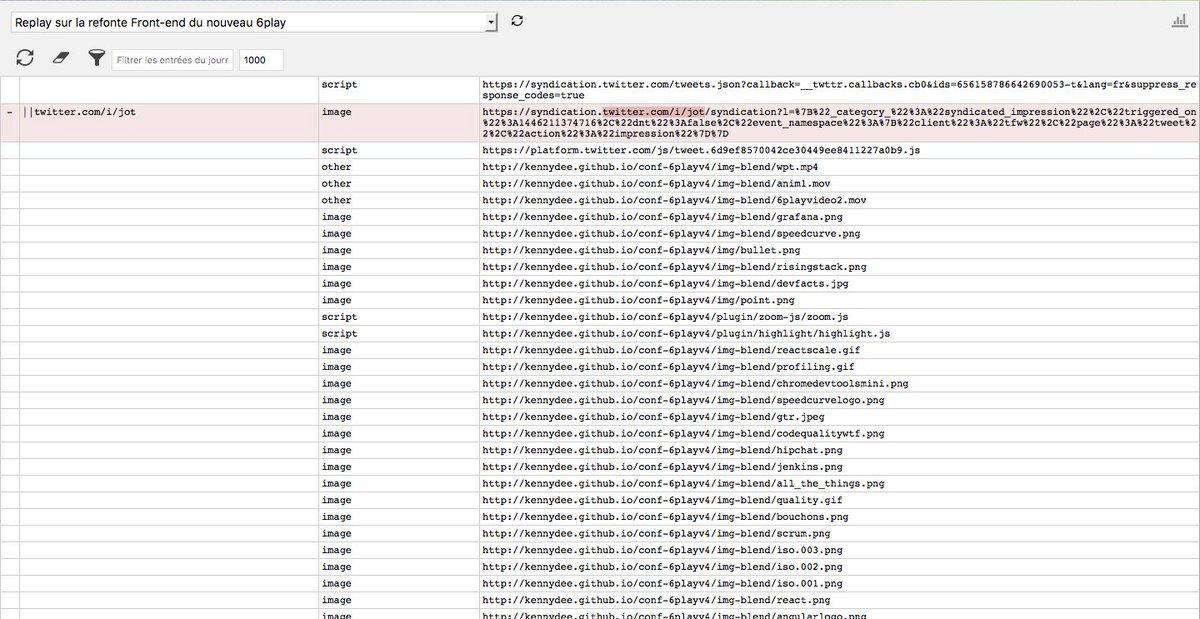Click the risingstack.png URL entry
1200x619 pixels.
point(839,267)
